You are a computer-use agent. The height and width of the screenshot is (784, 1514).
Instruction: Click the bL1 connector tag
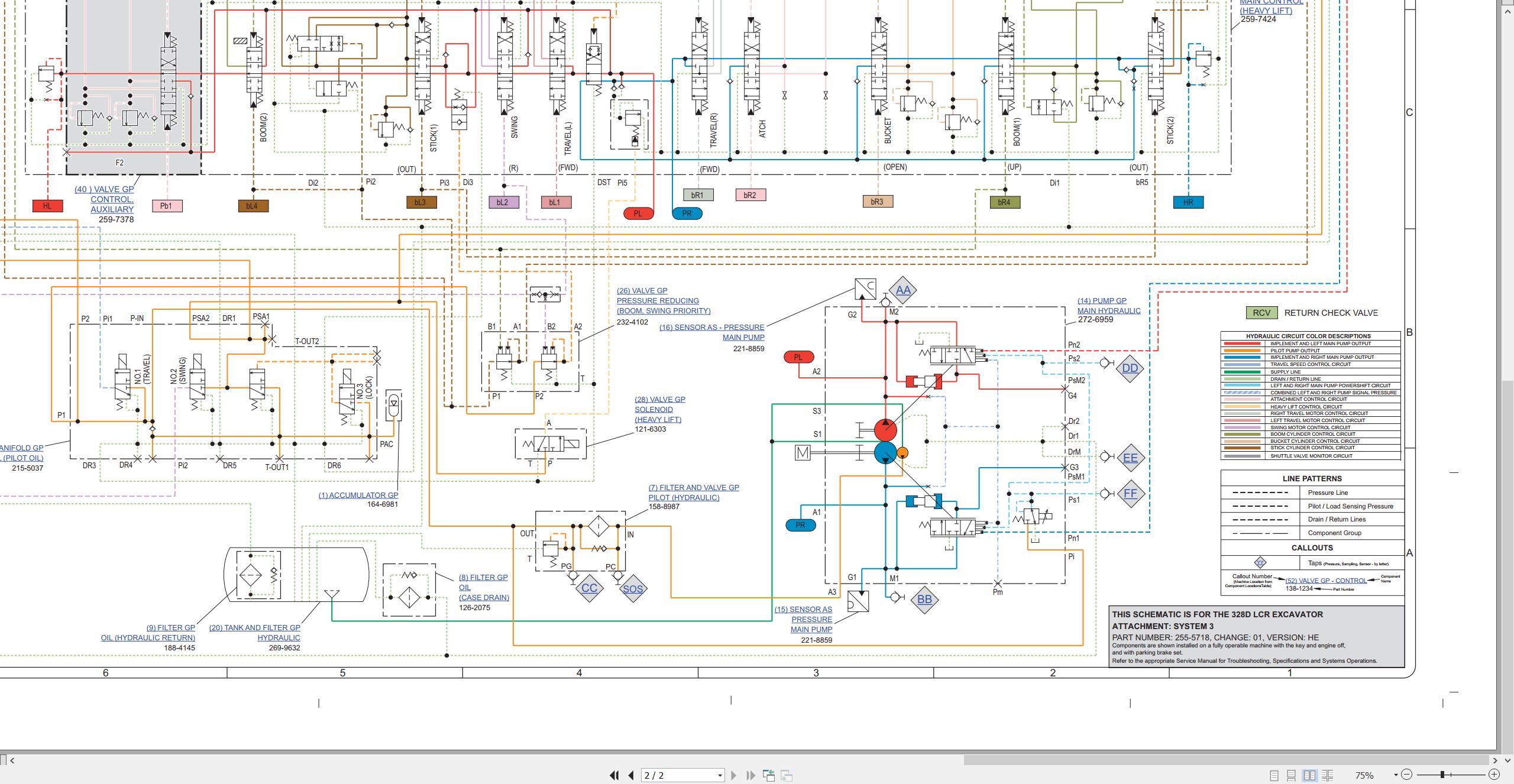click(556, 202)
